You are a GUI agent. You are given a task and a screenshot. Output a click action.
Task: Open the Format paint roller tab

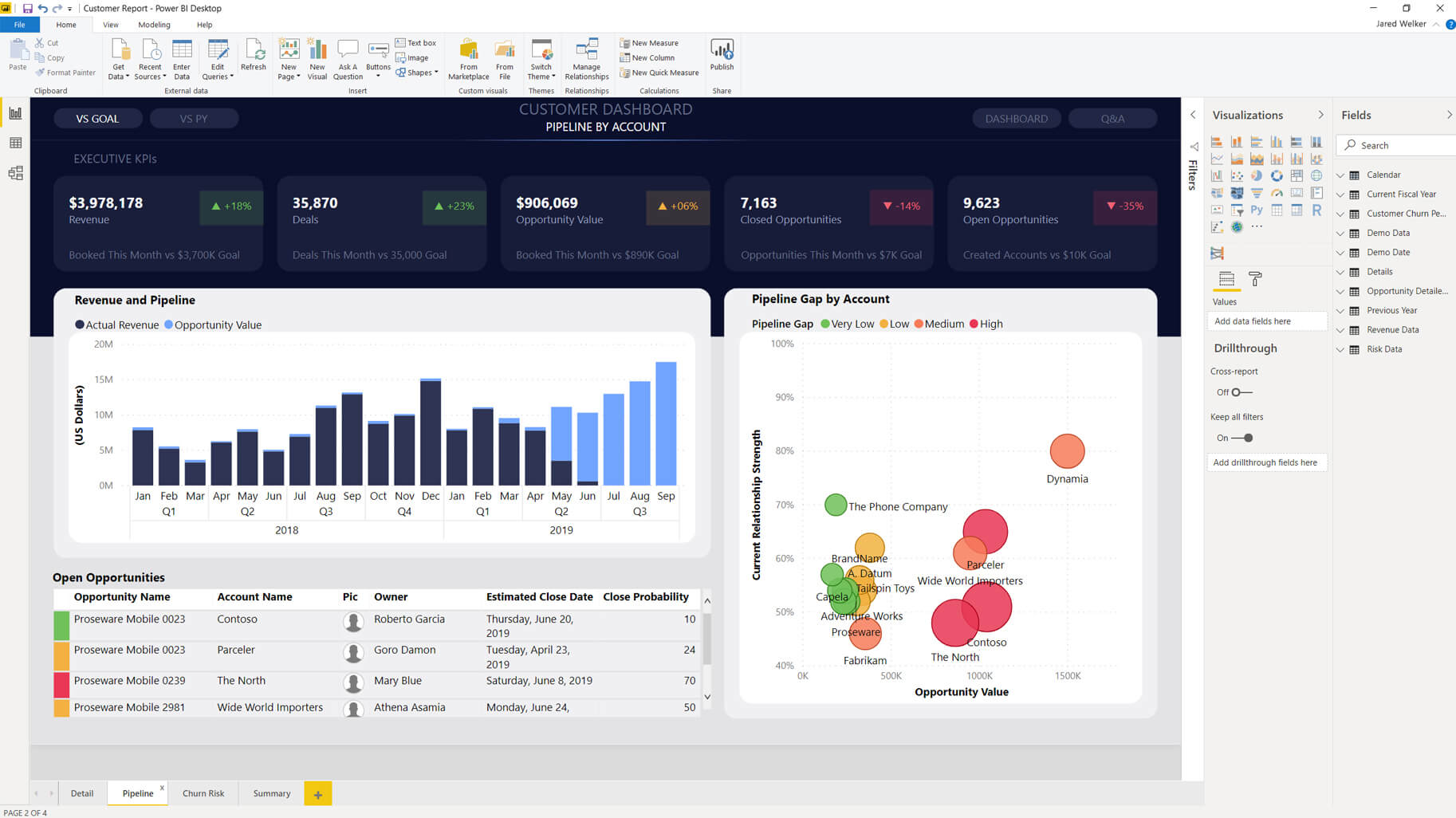click(x=1255, y=279)
